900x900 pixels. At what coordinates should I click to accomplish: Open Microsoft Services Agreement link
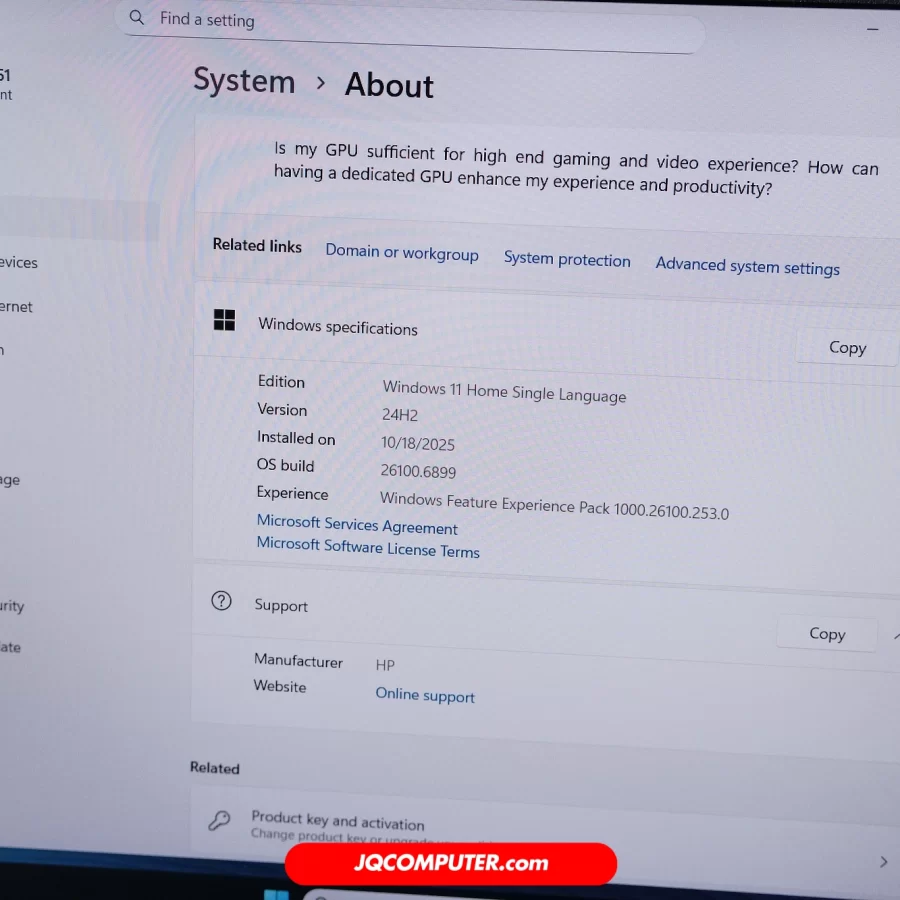point(357,525)
